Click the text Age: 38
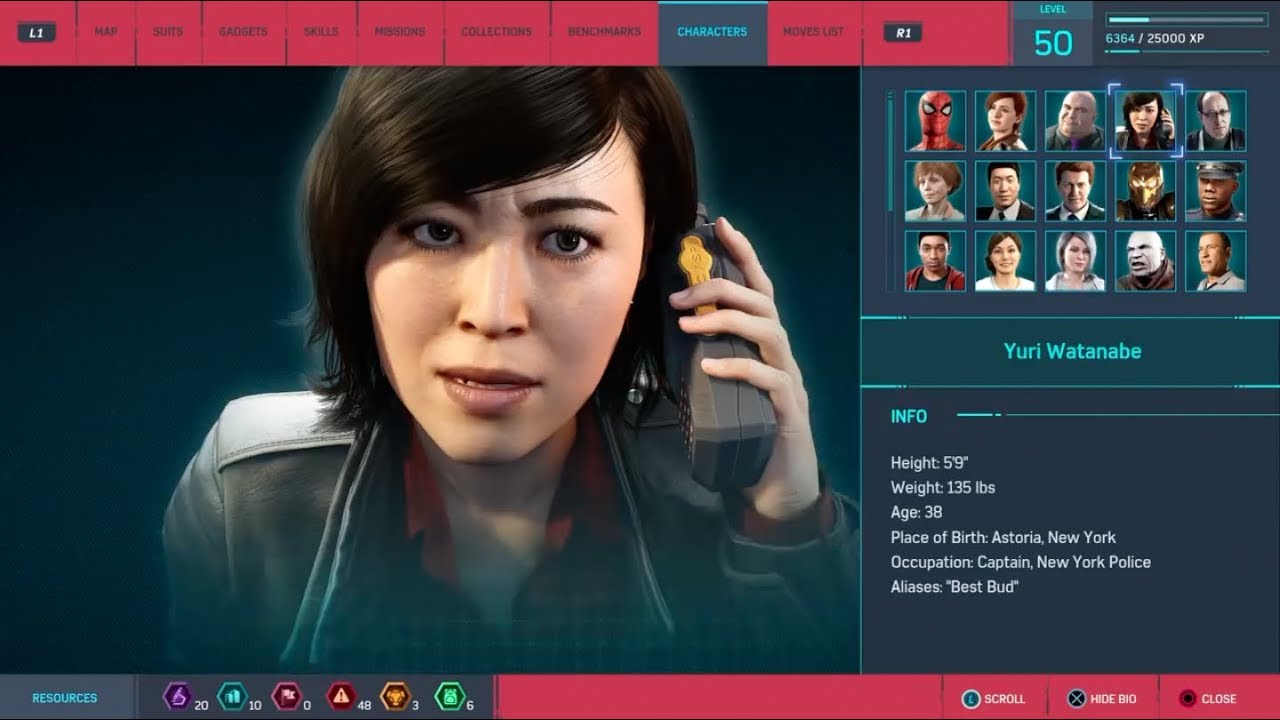This screenshot has width=1280, height=720. tap(916, 512)
